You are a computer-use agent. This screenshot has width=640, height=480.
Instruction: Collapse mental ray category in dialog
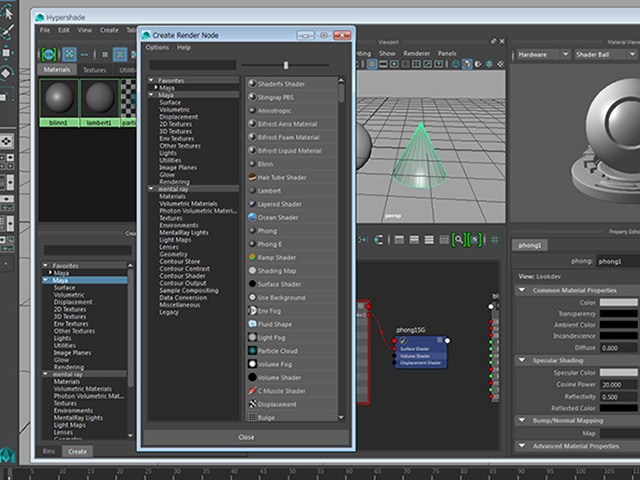pos(151,189)
